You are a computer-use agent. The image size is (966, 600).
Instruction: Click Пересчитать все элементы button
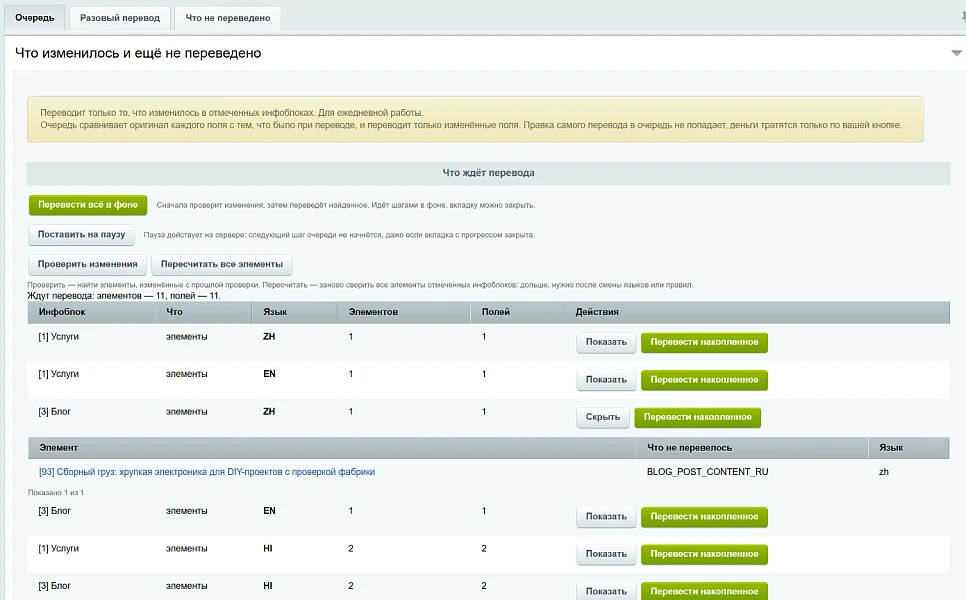click(222, 264)
